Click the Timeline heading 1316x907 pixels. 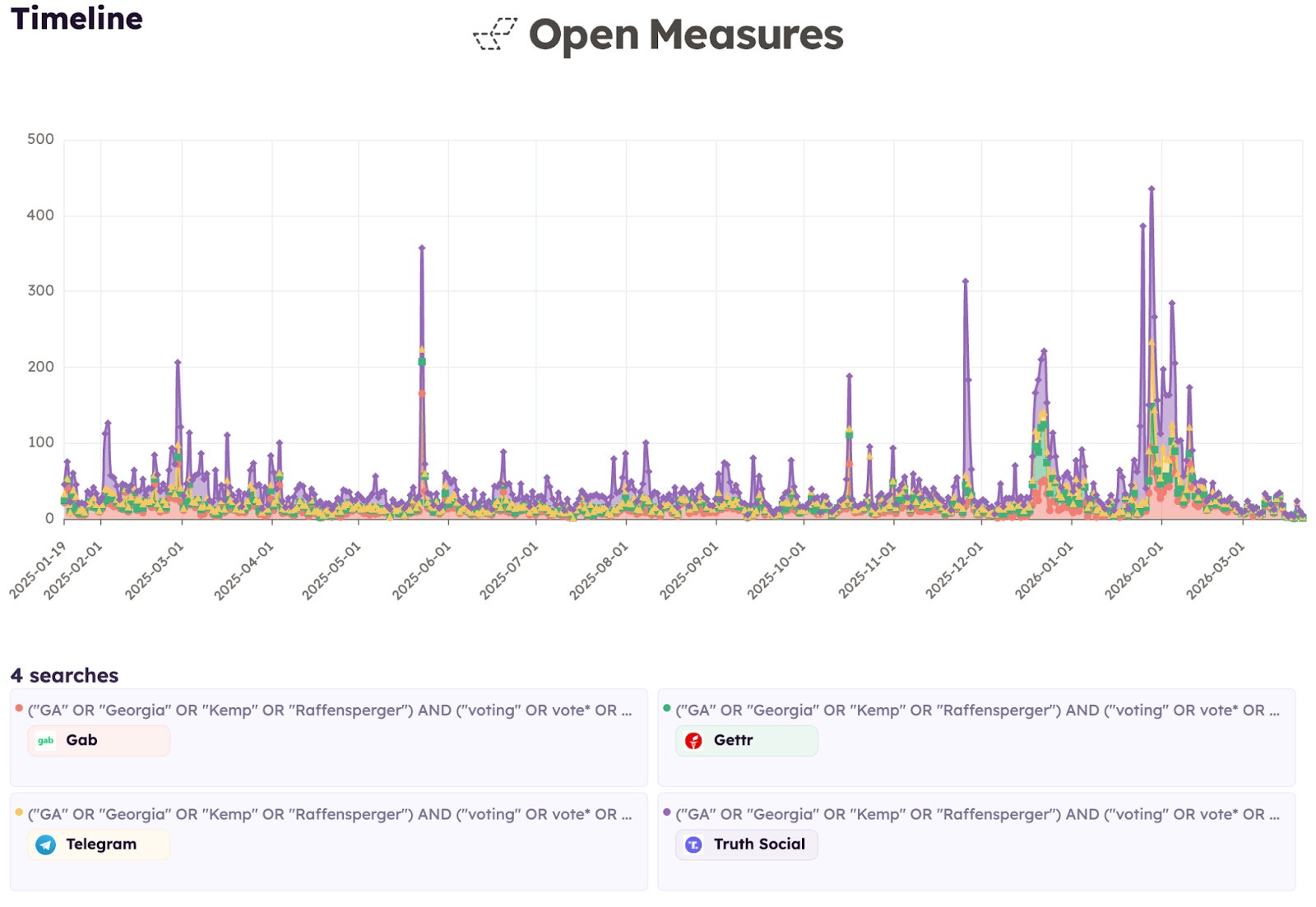point(76,19)
